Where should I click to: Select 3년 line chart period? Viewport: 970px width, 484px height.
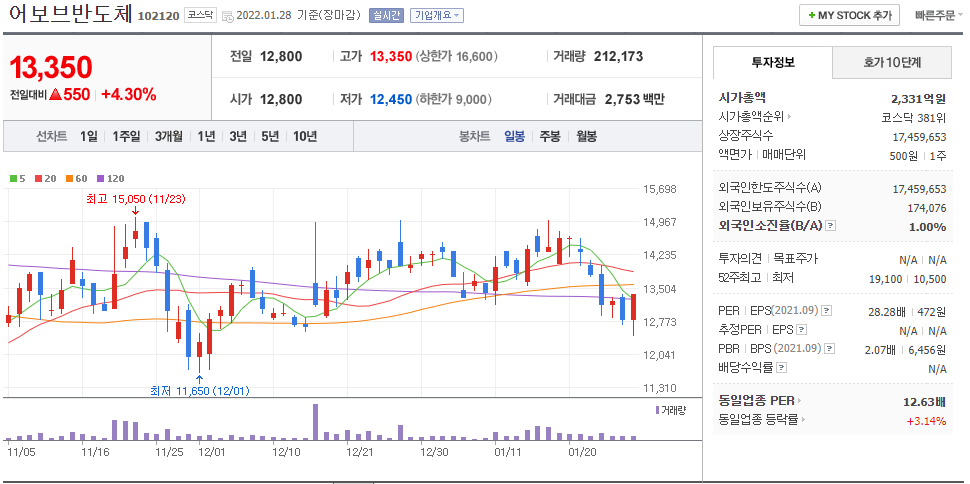[238, 136]
